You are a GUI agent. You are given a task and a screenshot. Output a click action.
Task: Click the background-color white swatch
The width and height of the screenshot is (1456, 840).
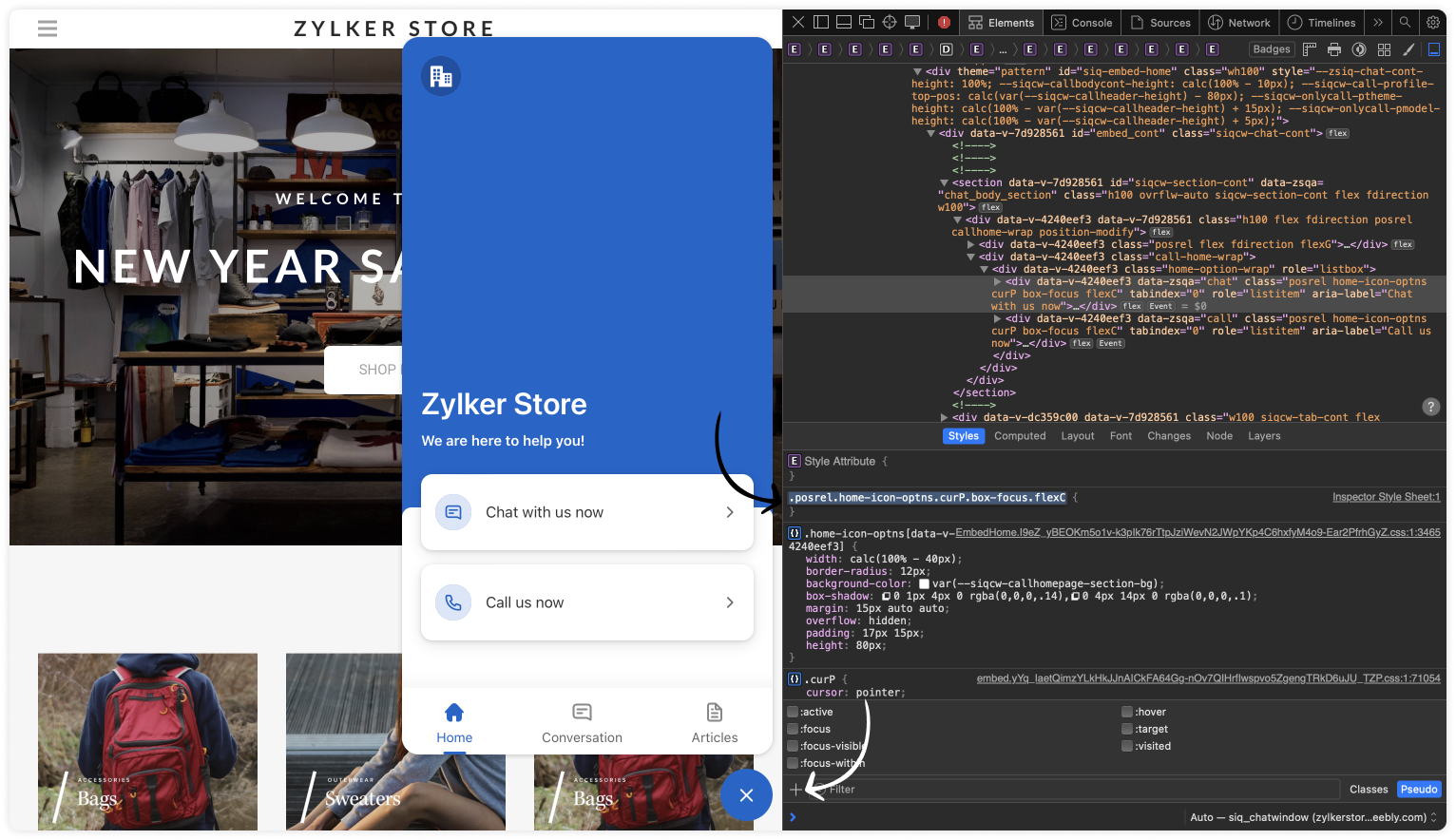[924, 584]
